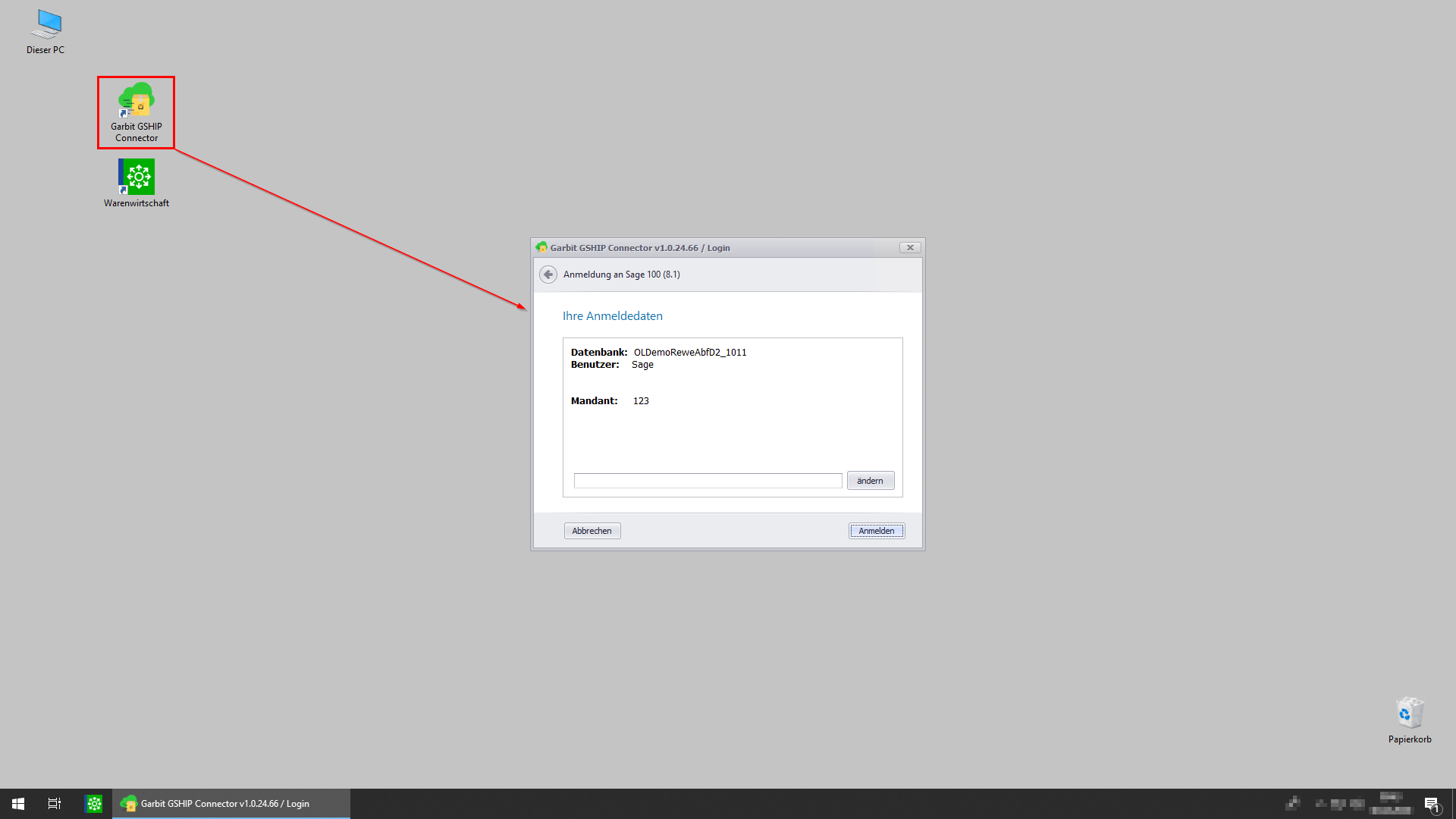Open the notification center with badge 1
Viewport: 1456px width, 819px height.
pos(1431,804)
